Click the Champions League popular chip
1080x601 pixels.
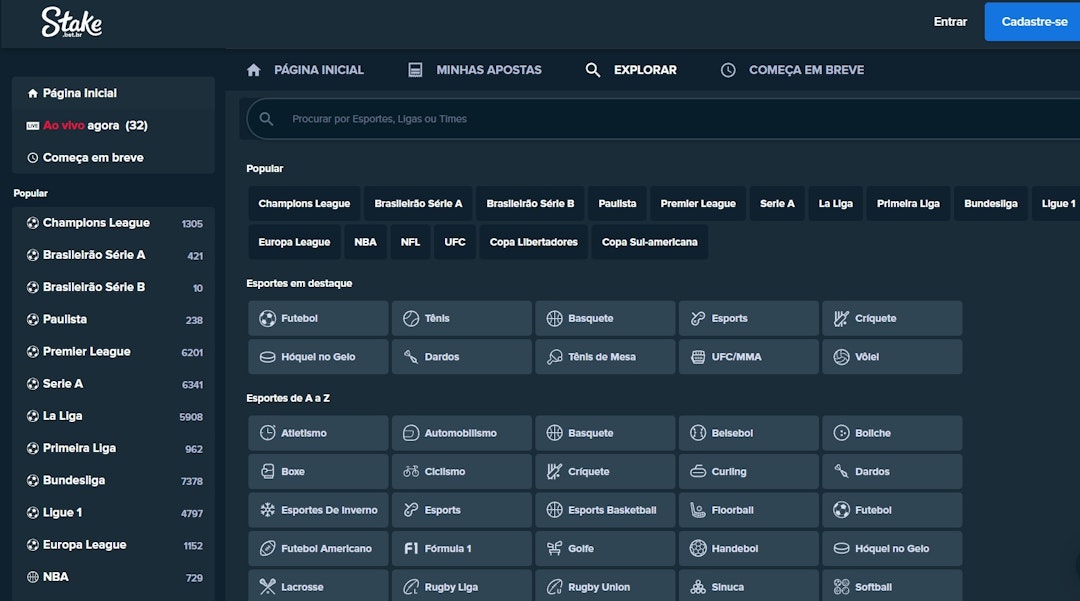tap(304, 204)
